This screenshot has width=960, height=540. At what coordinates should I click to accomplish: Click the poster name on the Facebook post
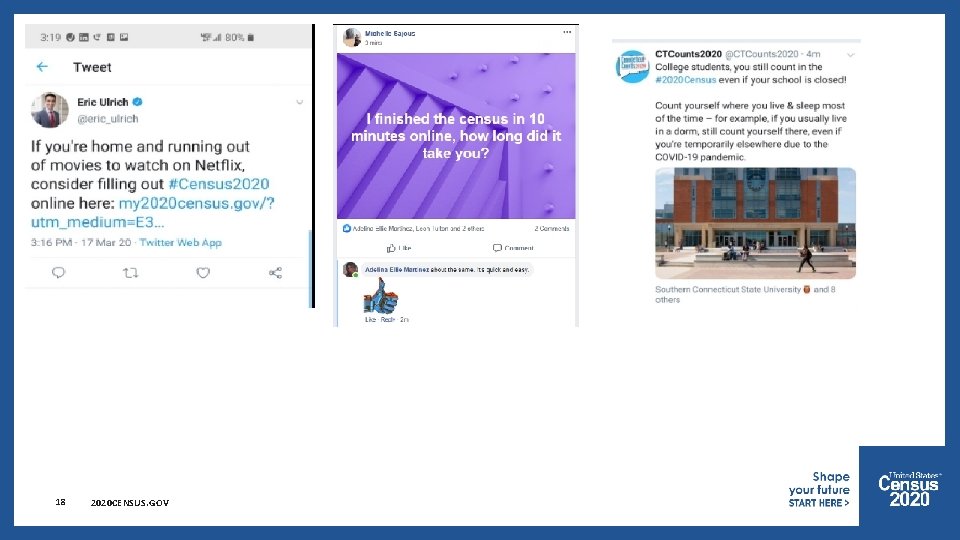390,34
